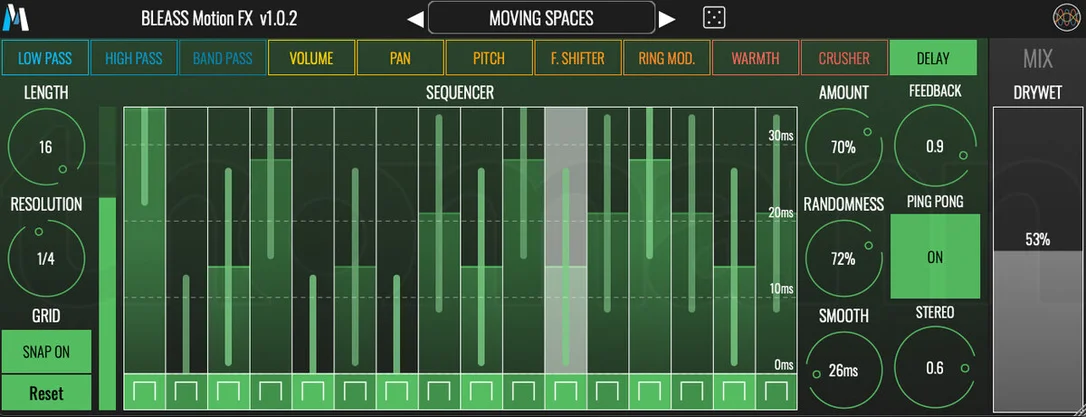The image size is (1086, 417).
Task: Click the Reset grid button
Action: [x=46, y=393]
